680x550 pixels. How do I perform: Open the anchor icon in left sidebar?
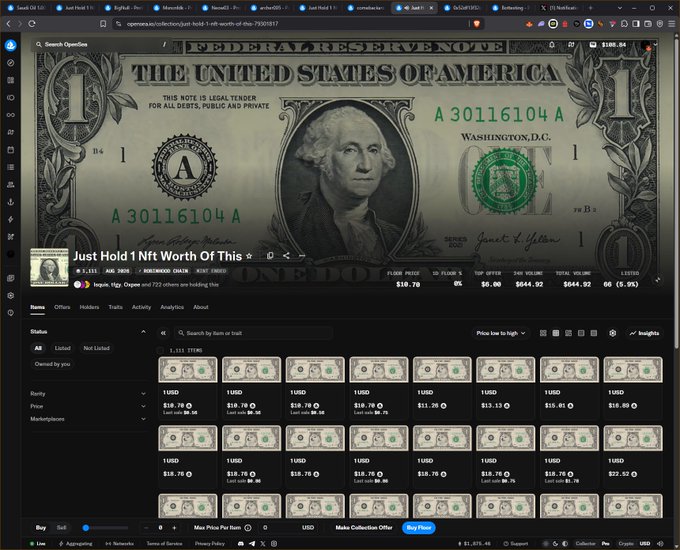[x=11, y=202]
